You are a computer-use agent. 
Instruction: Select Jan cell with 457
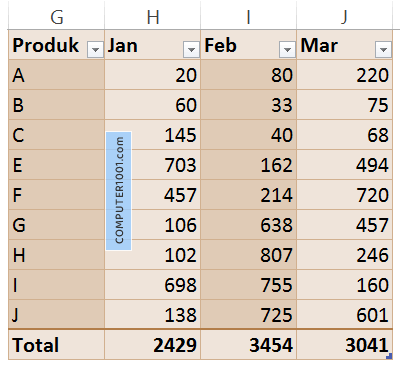[x=153, y=195]
